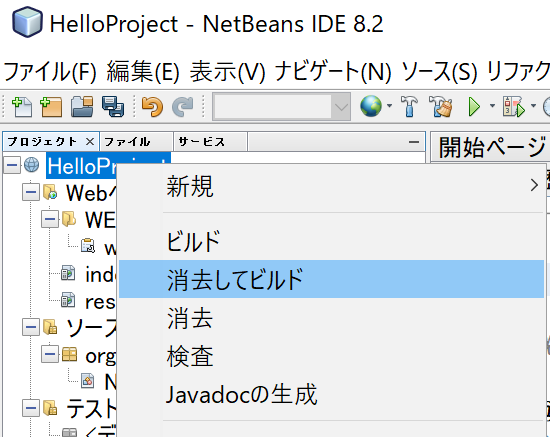The image size is (550, 437).
Task: Choose 検査 from the context menu
Action: tap(331, 356)
